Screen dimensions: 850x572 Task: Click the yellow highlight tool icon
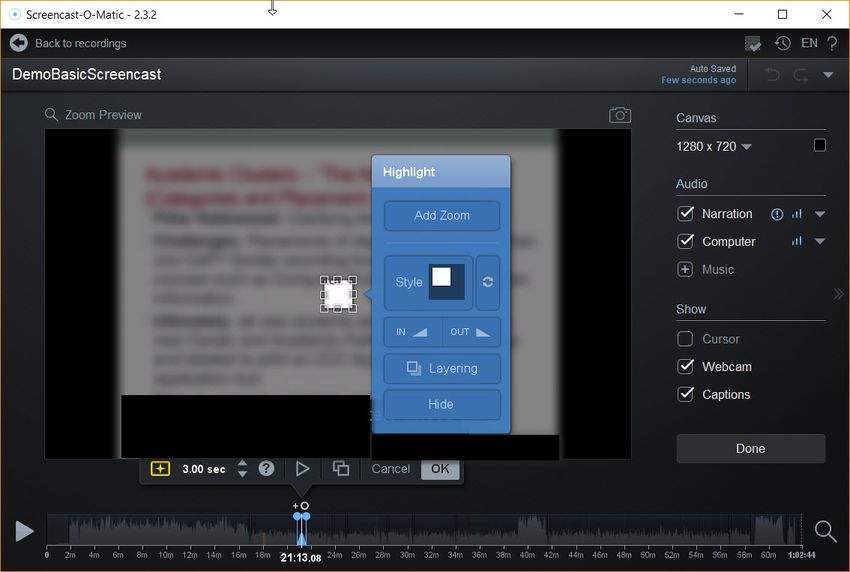[160, 468]
